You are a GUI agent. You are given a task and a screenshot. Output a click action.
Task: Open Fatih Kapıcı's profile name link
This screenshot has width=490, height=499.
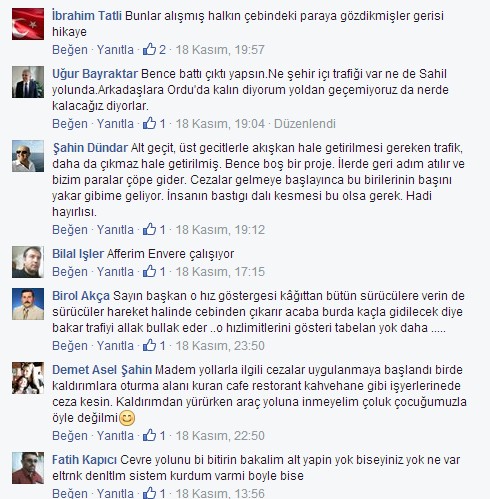84,460
